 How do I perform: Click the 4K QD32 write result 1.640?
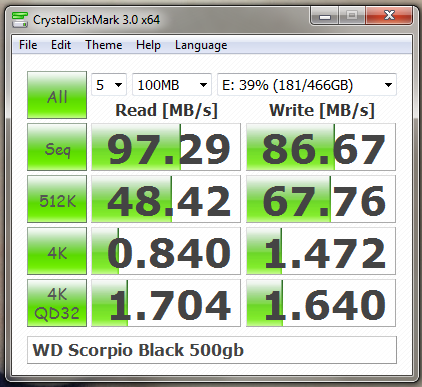[x=321, y=303]
